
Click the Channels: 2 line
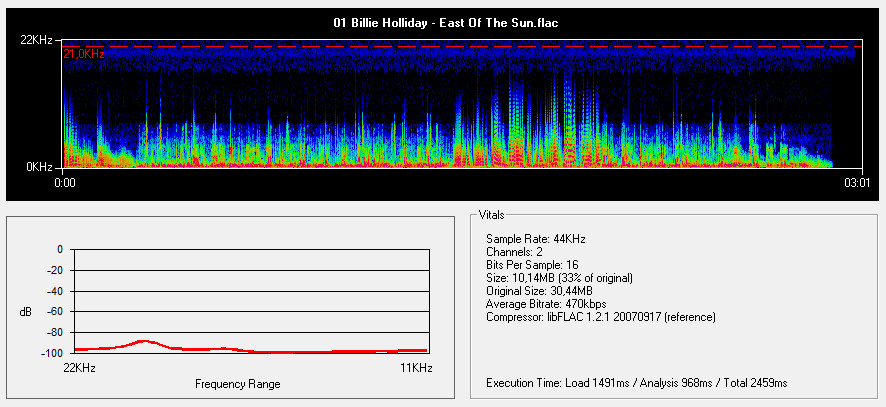pos(514,252)
